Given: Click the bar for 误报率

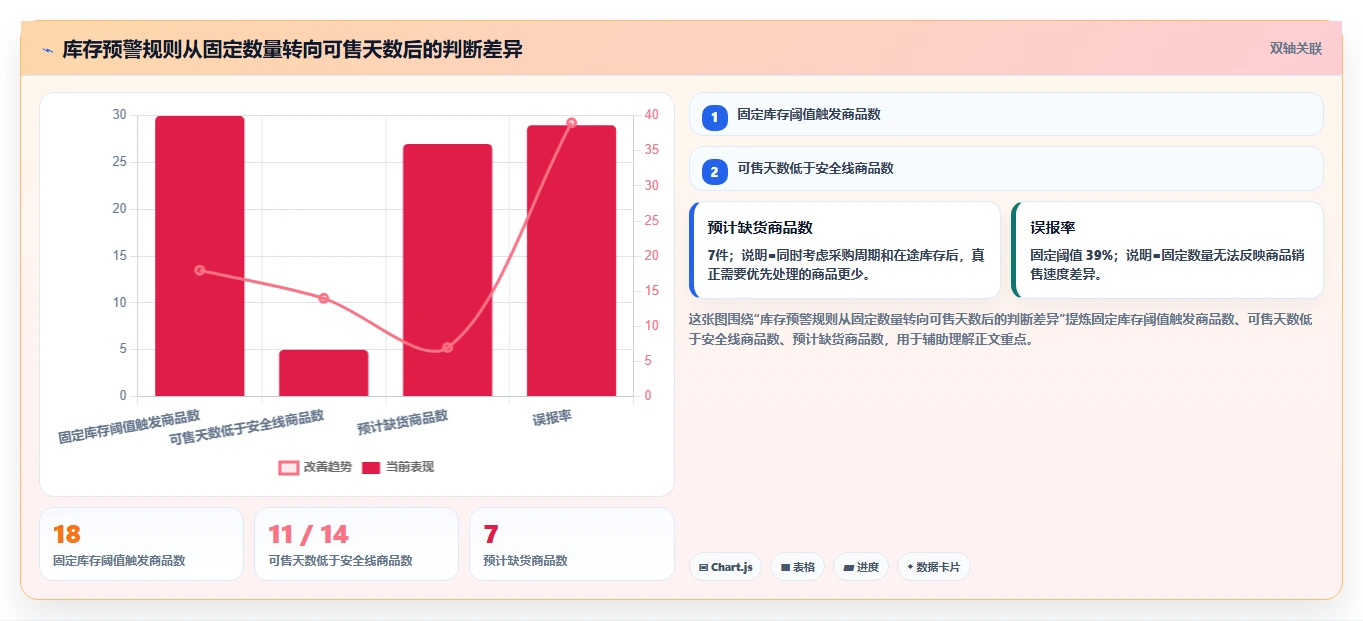Looking at the screenshot, I should point(572,261).
